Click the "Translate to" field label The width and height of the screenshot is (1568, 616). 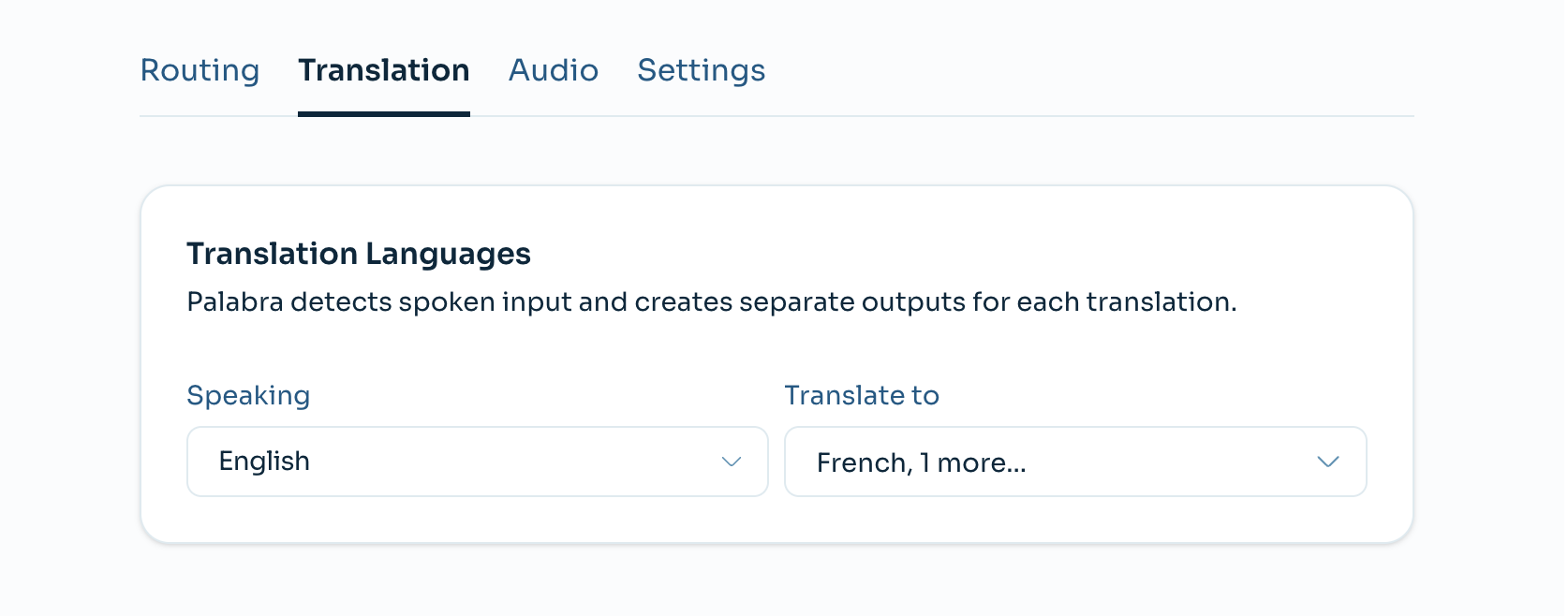point(861,395)
